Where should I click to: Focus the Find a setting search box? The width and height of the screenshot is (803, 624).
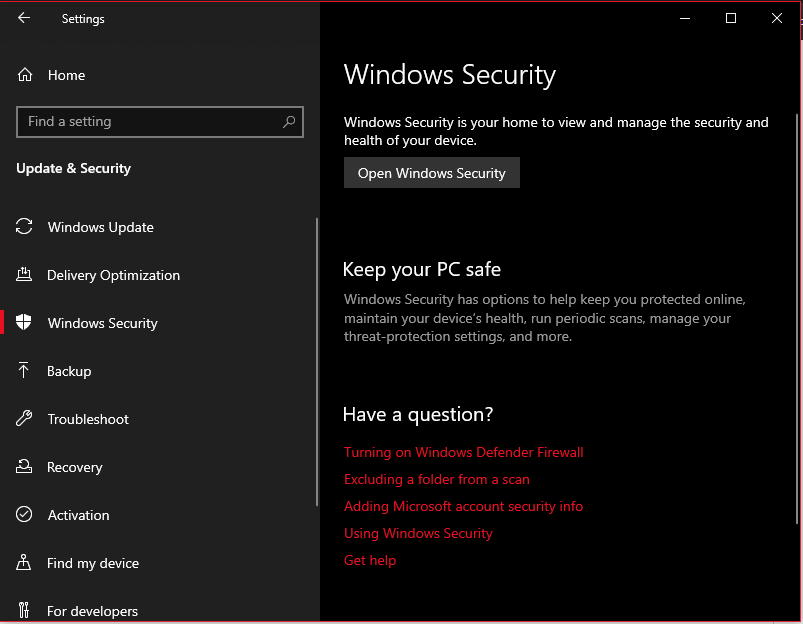(x=160, y=122)
